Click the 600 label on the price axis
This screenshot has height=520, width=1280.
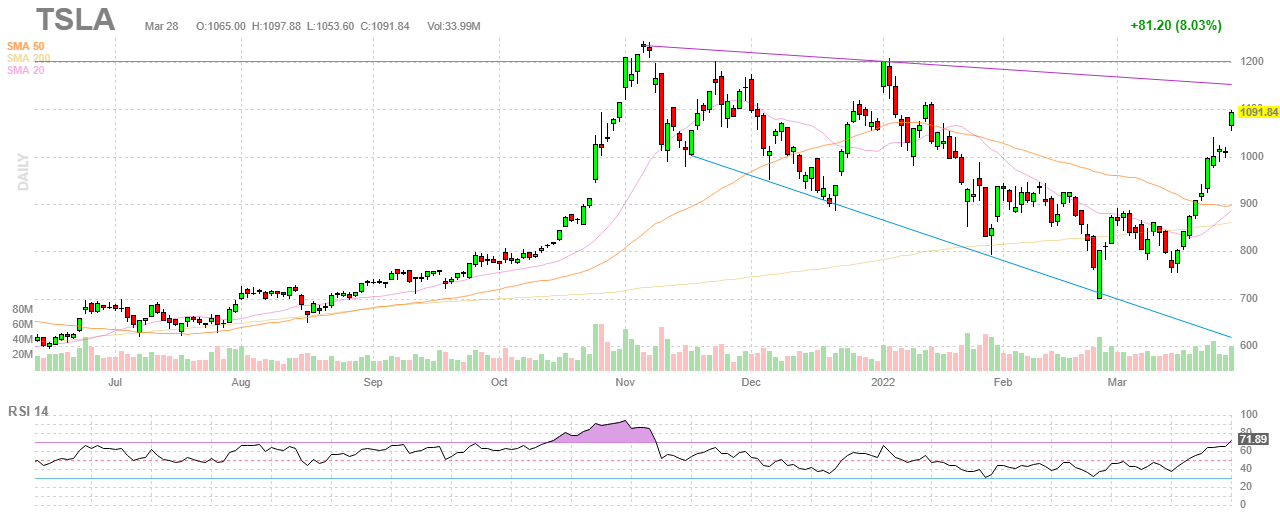[x=1250, y=346]
